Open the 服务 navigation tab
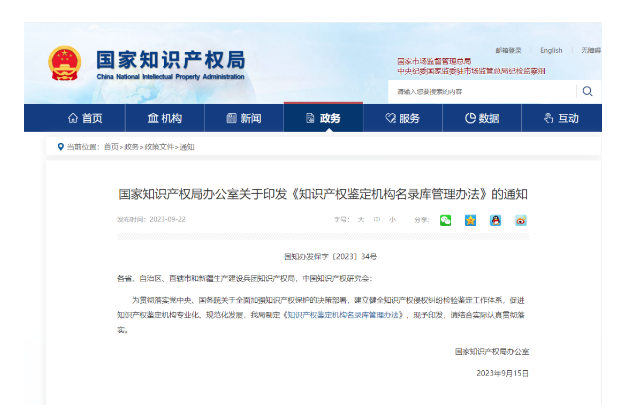This screenshot has height=418, width=628. coord(403,118)
